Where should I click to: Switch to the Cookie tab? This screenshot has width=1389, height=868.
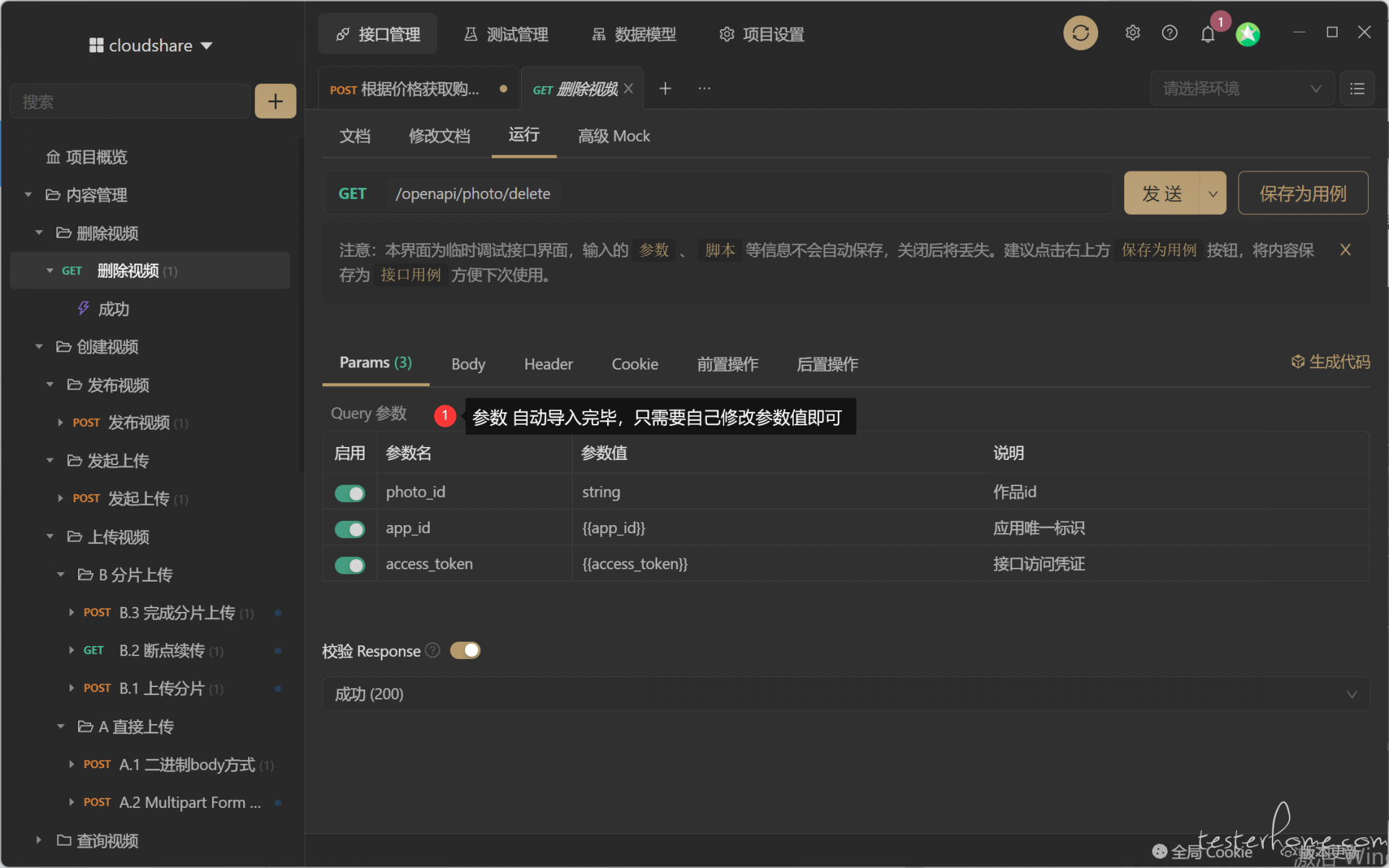point(634,364)
